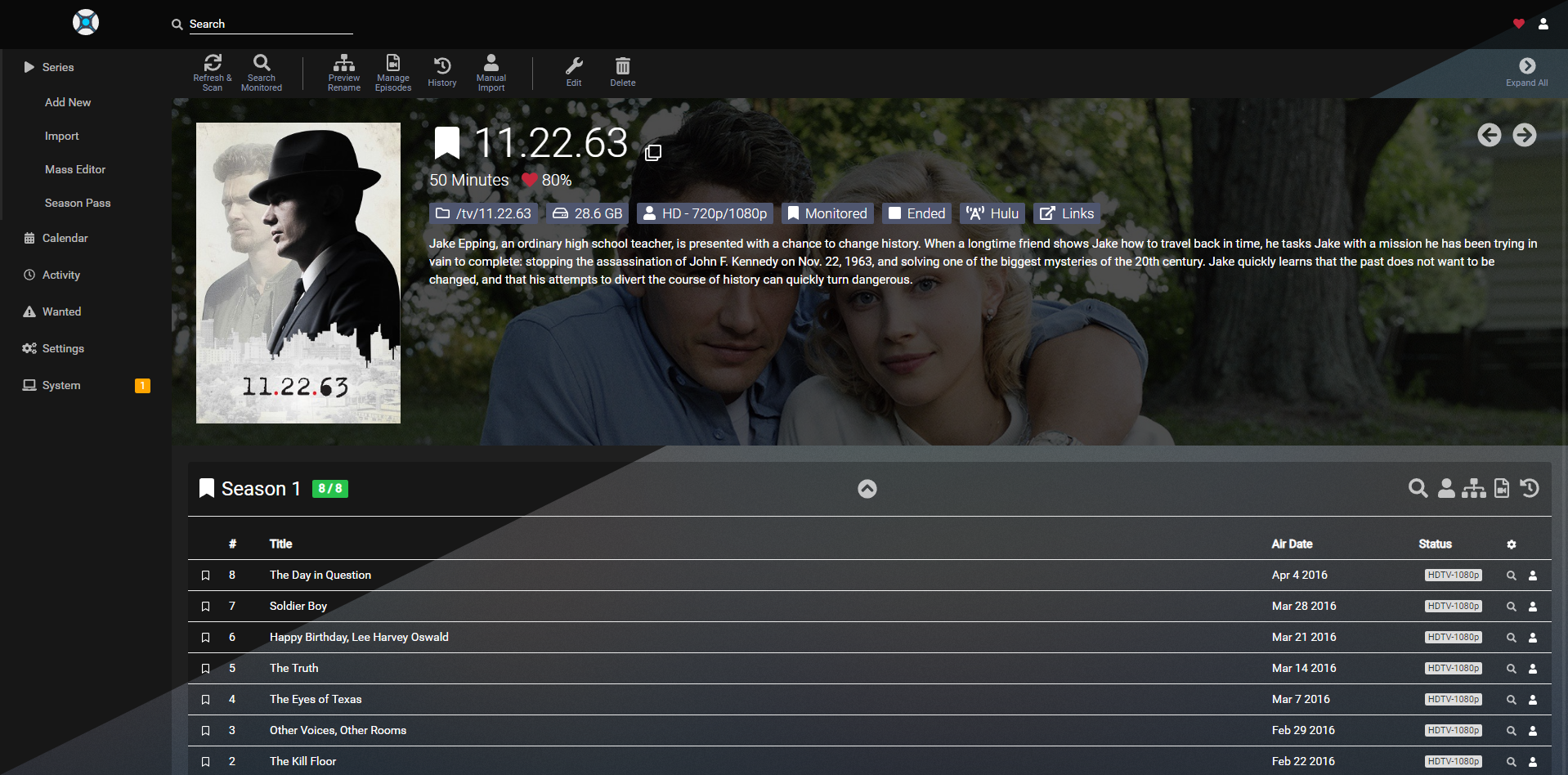This screenshot has width=1568, height=775.
Task: Click the Refresh & Scan toolbar icon
Action: [x=213, y=72]
